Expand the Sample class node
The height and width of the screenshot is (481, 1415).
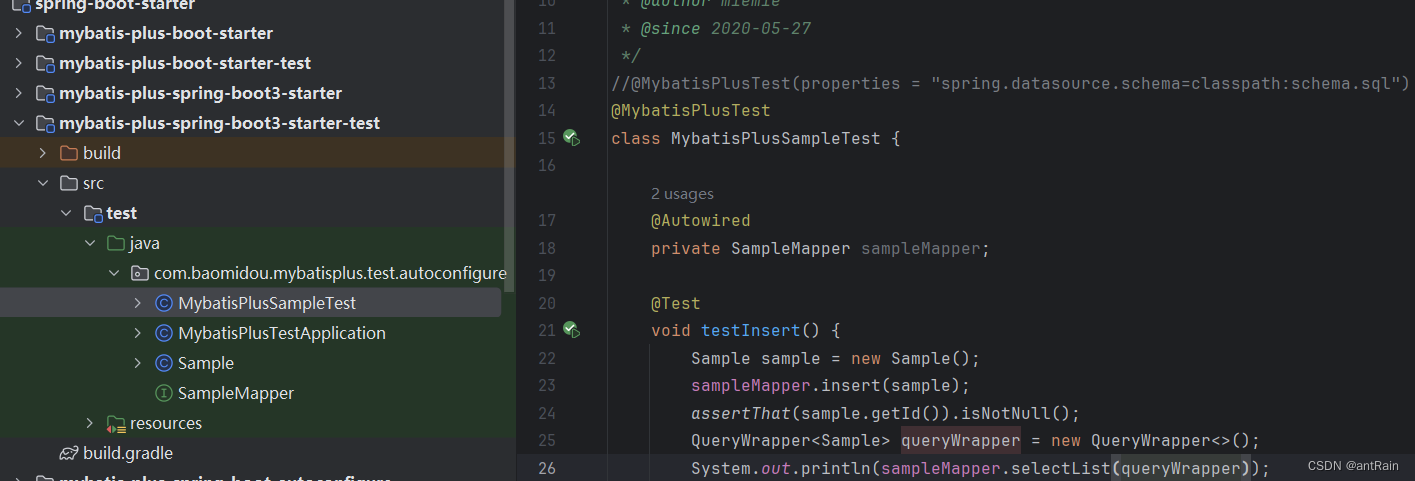[138, 363]
